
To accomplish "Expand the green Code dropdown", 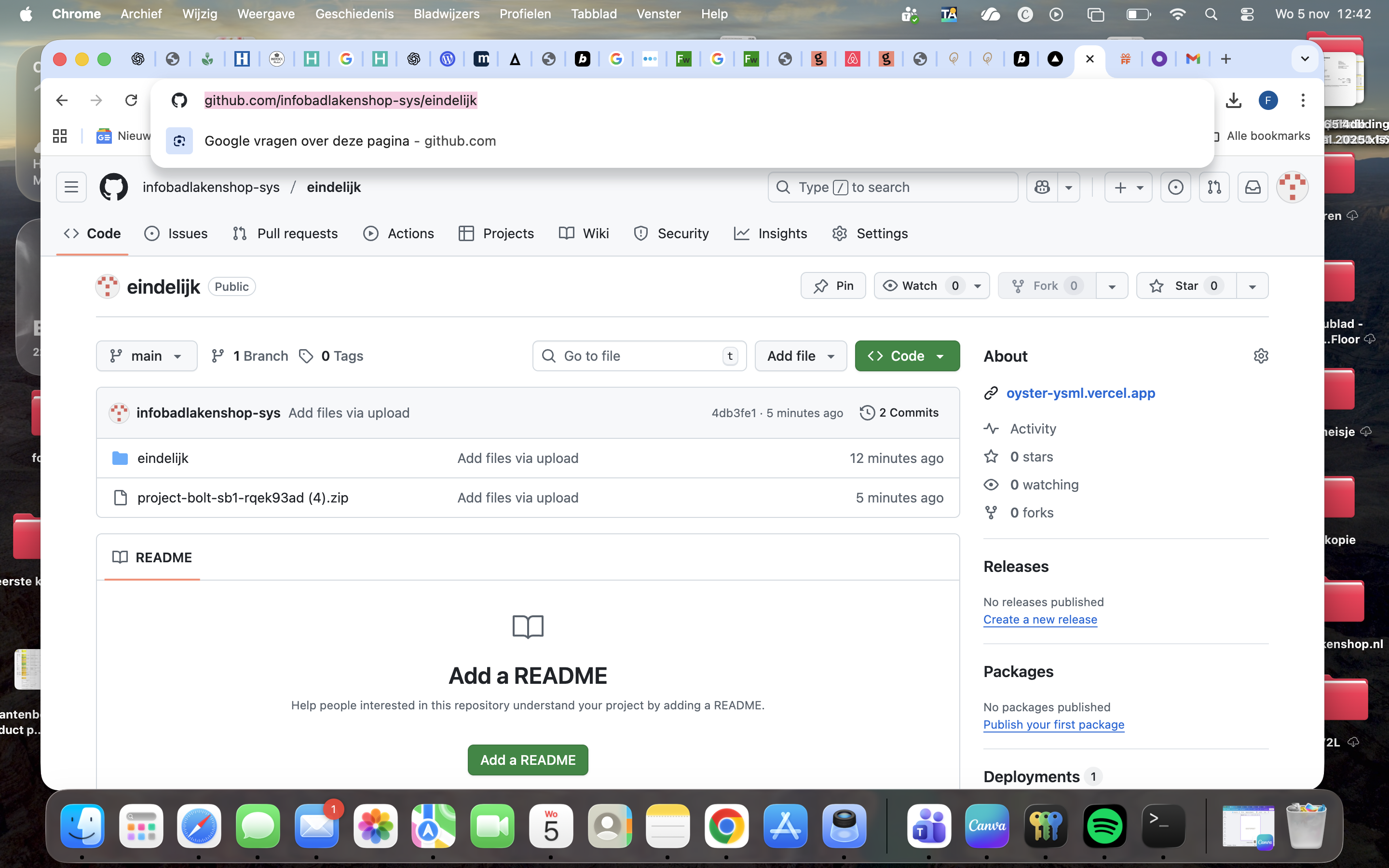I will (x=907, y=356).
